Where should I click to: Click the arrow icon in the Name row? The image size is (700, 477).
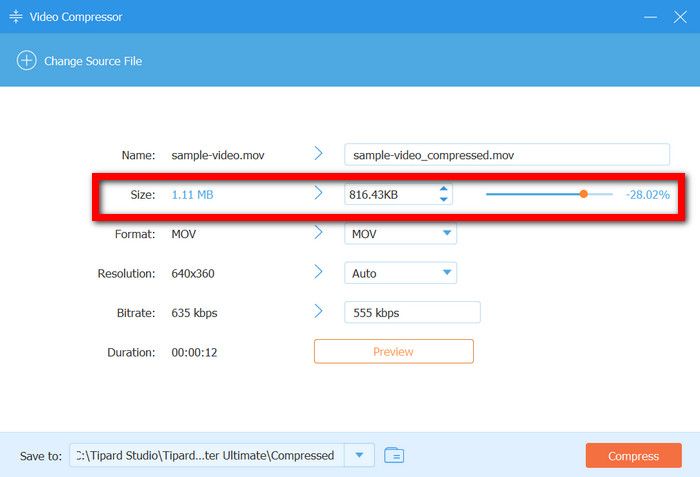318,154
